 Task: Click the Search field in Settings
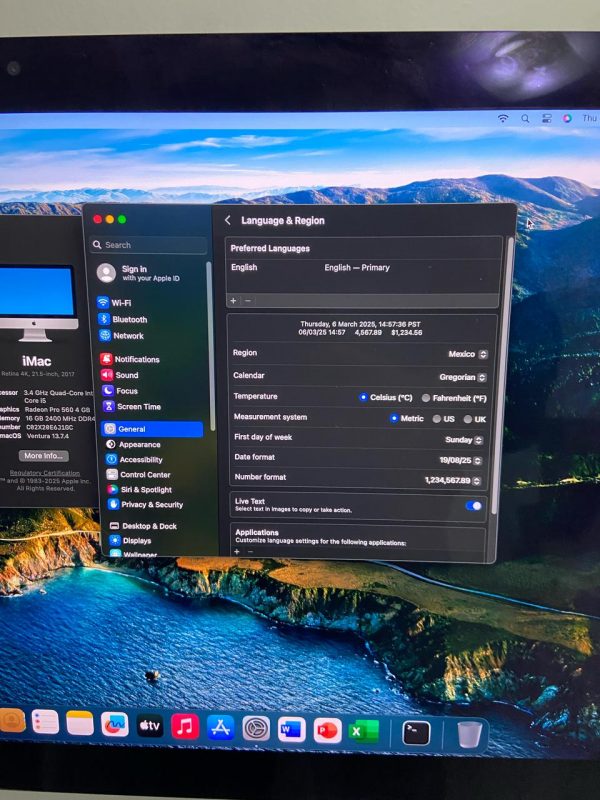click(150, 245)
